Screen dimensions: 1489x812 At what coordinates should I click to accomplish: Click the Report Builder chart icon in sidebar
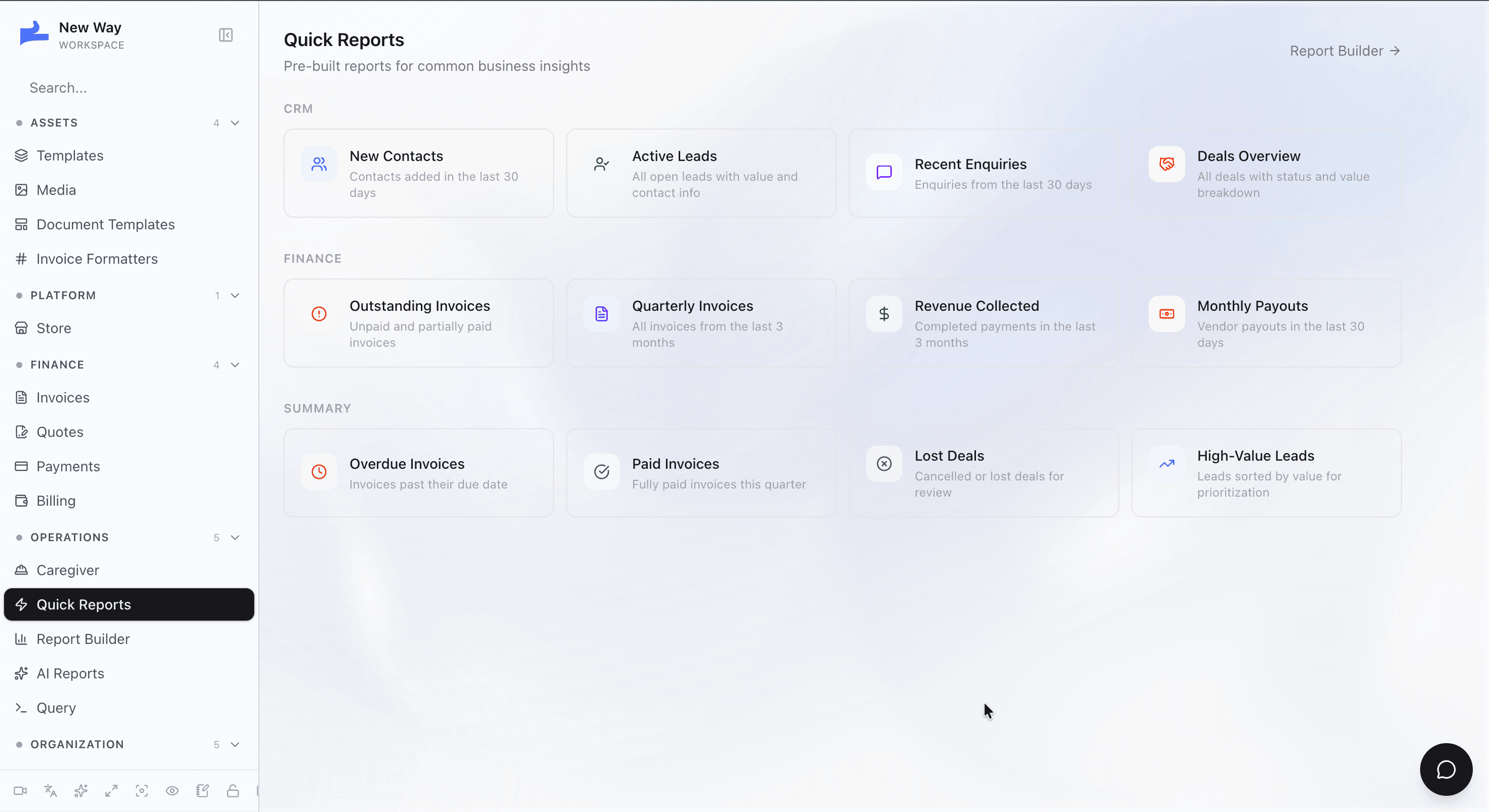(21, 639)
